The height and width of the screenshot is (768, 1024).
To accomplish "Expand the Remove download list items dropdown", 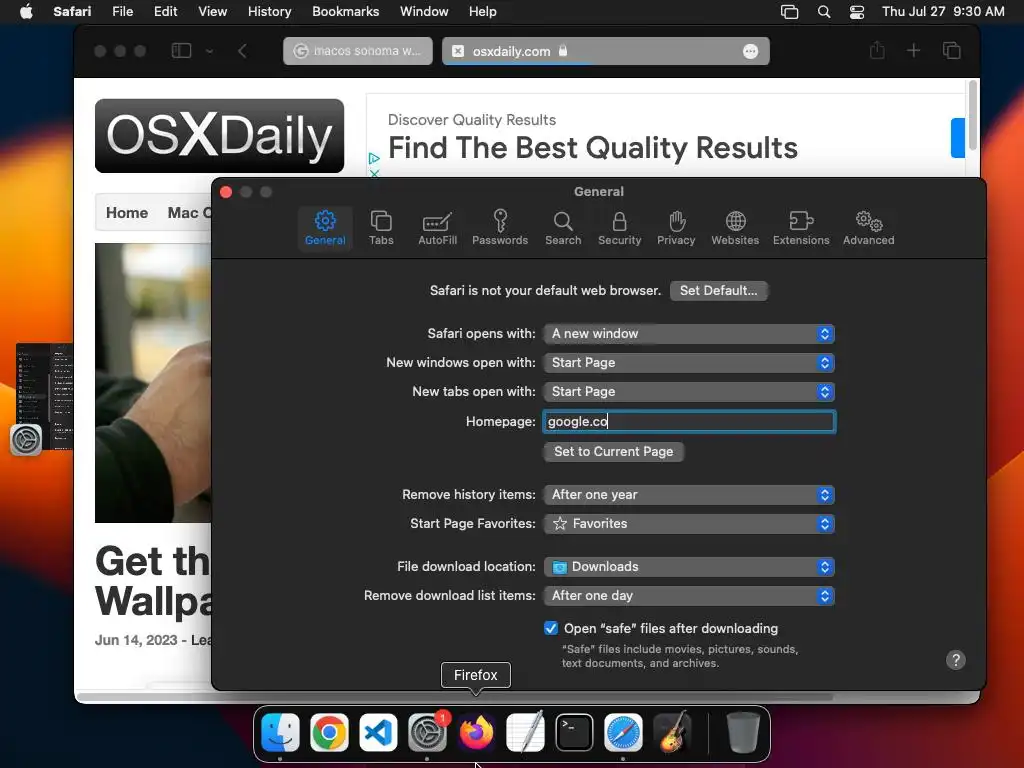I will click(689, 596).
